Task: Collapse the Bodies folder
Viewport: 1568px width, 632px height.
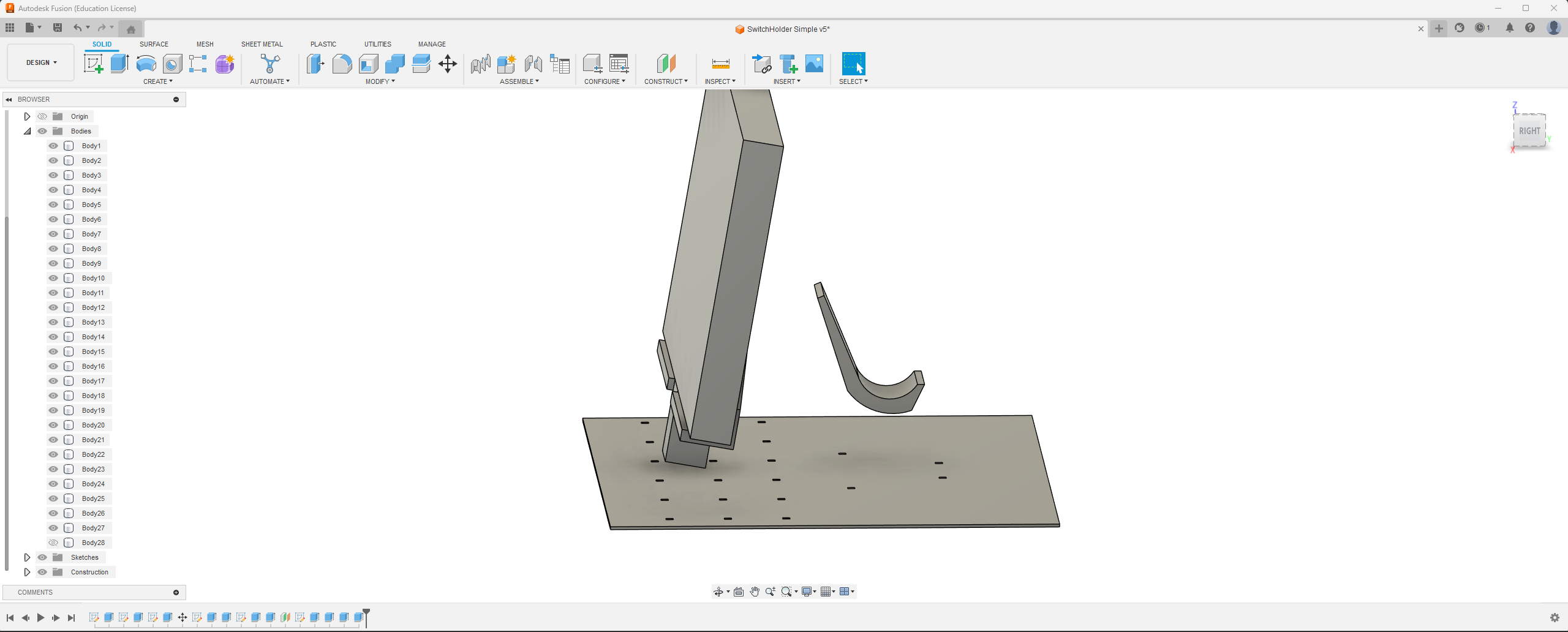Action: point(27,131)
